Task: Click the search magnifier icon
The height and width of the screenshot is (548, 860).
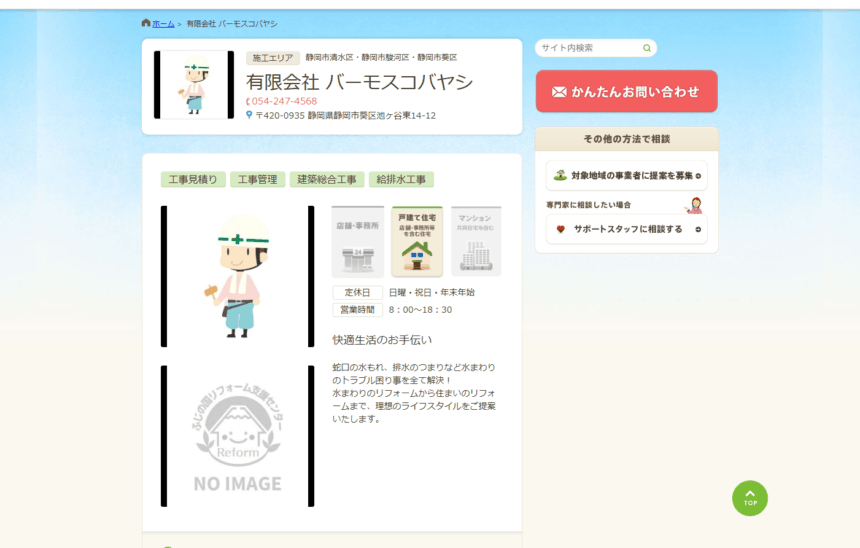Action: [647, 48]
